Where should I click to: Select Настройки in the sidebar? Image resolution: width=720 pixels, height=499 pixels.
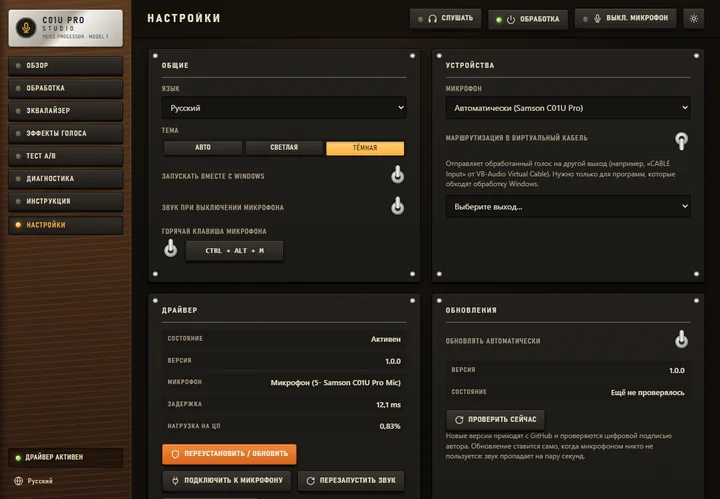click(x=66, y=225)
